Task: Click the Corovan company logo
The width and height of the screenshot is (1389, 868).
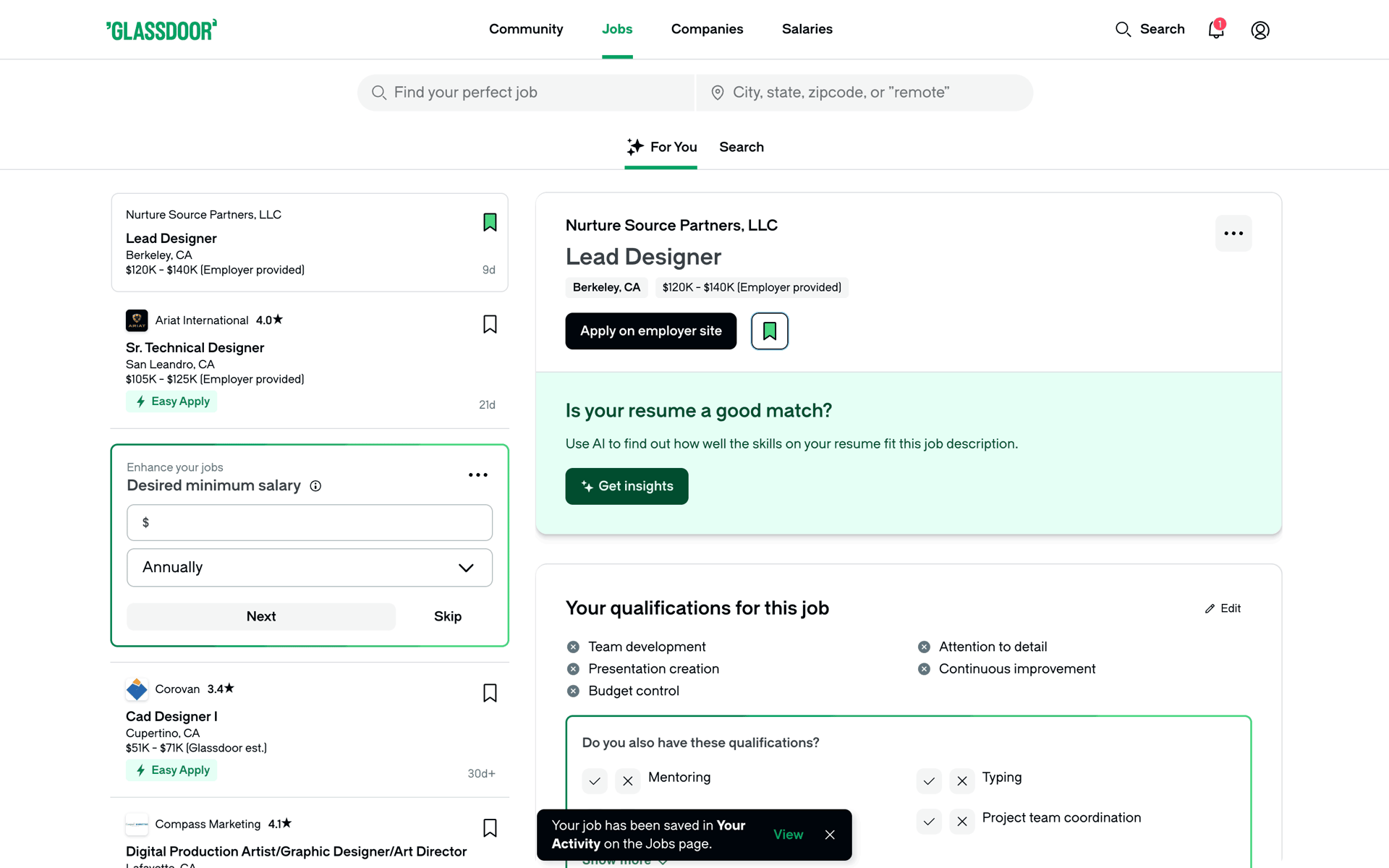Action: tap(137, 689)
